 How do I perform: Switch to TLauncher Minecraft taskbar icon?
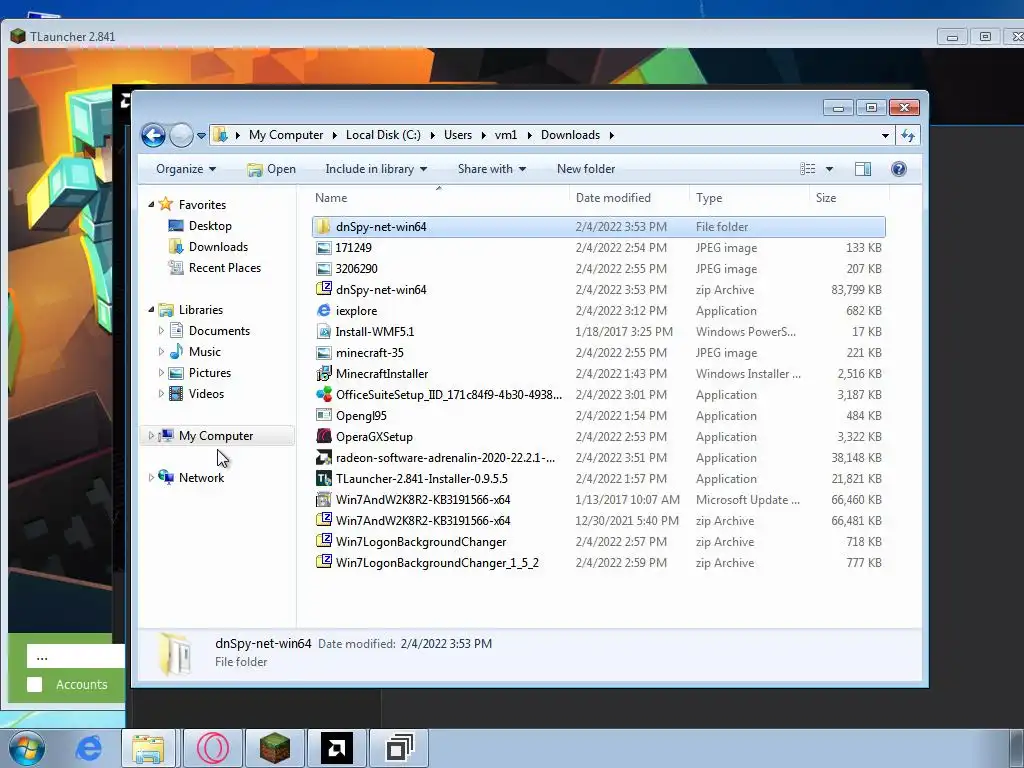274,748
